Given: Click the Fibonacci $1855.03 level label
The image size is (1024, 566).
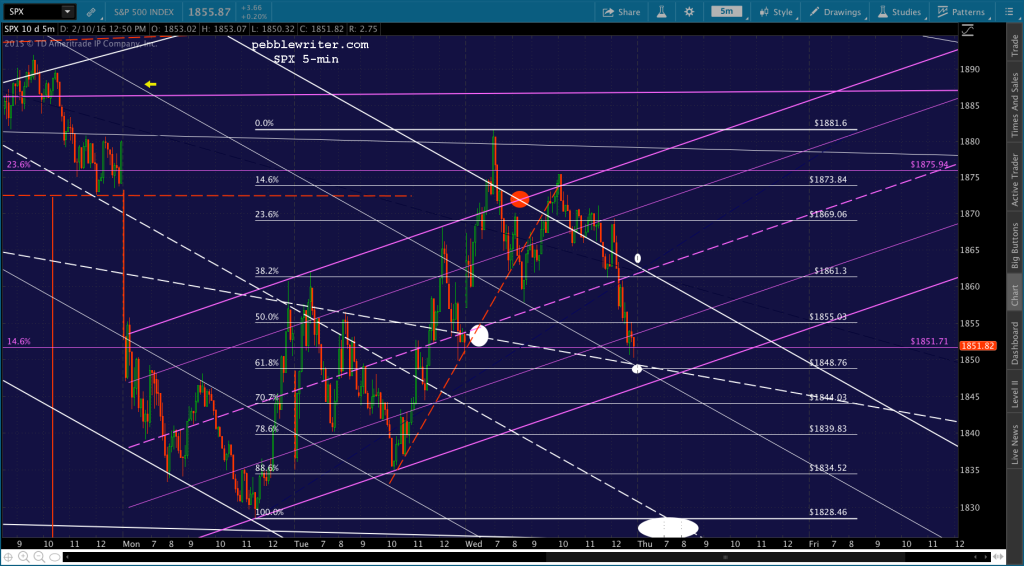Looking at the screenshot, I should 827,317.
